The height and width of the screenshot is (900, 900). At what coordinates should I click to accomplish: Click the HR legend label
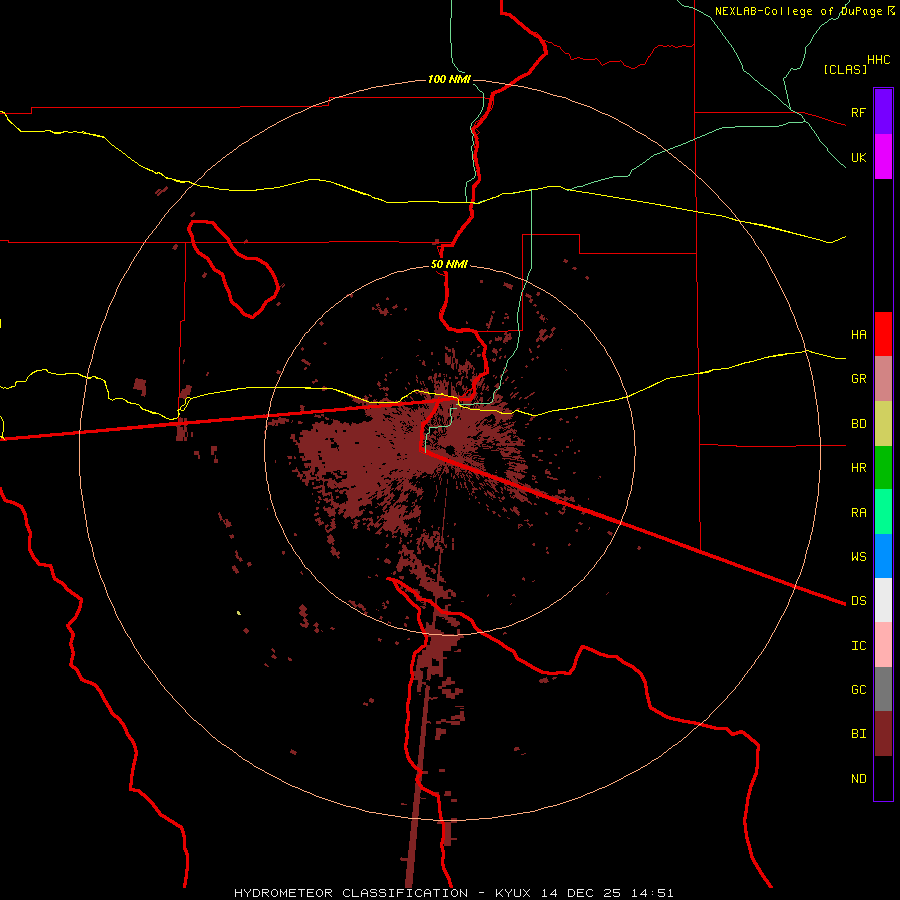858,468
